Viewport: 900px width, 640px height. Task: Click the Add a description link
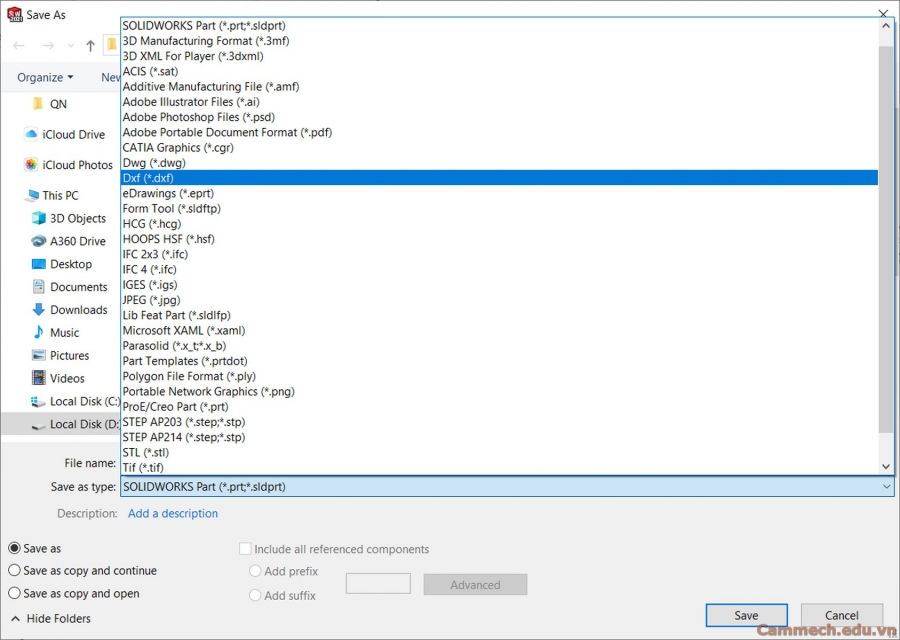[173, 513]
